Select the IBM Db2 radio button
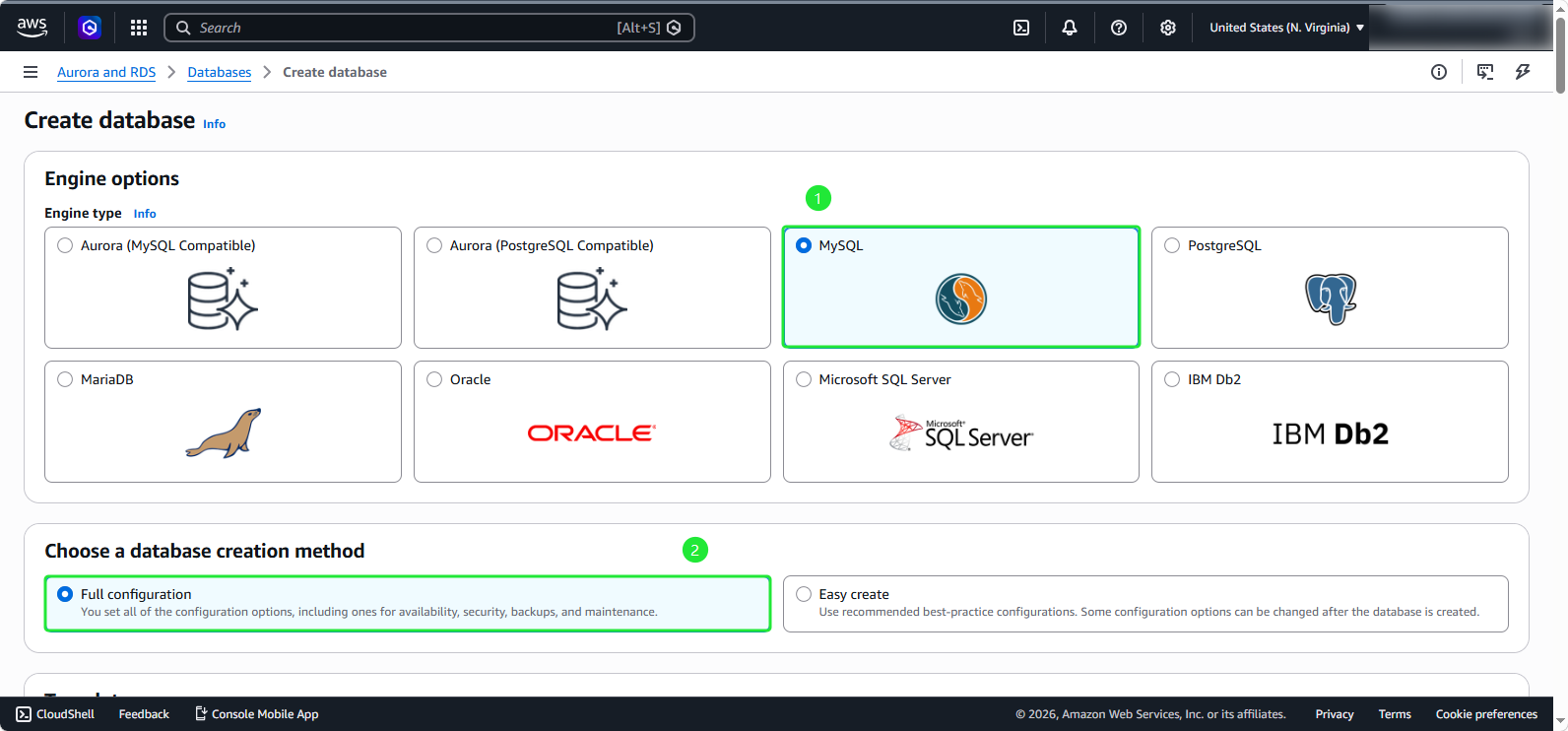The height and width of the screenshot is (731, 1568). click(x=1172, y=379)
